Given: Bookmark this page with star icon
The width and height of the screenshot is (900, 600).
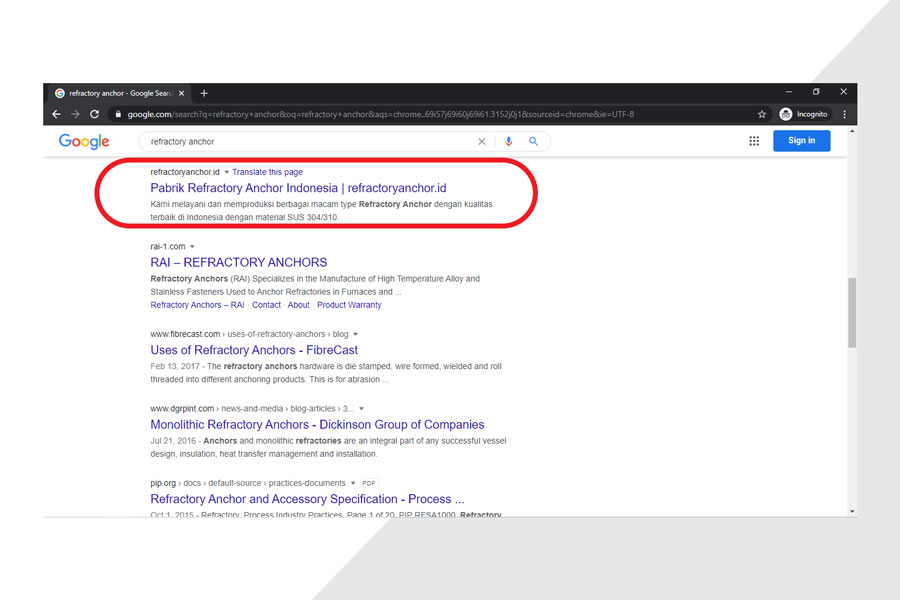Looking at the screenshot, I should pyautogui.click(x=762, y=114).
